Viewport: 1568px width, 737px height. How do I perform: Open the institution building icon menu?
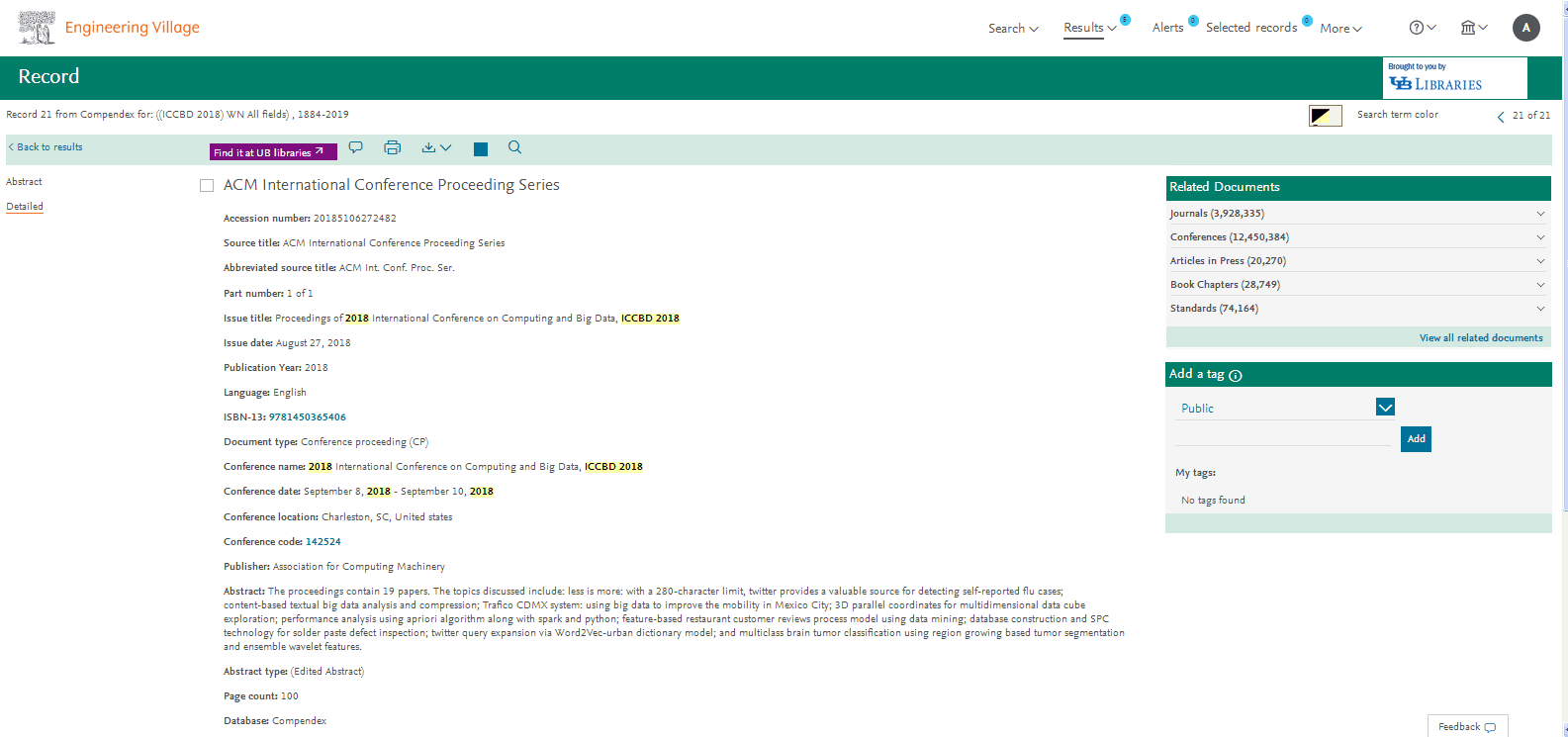(x=1474, y=28)
